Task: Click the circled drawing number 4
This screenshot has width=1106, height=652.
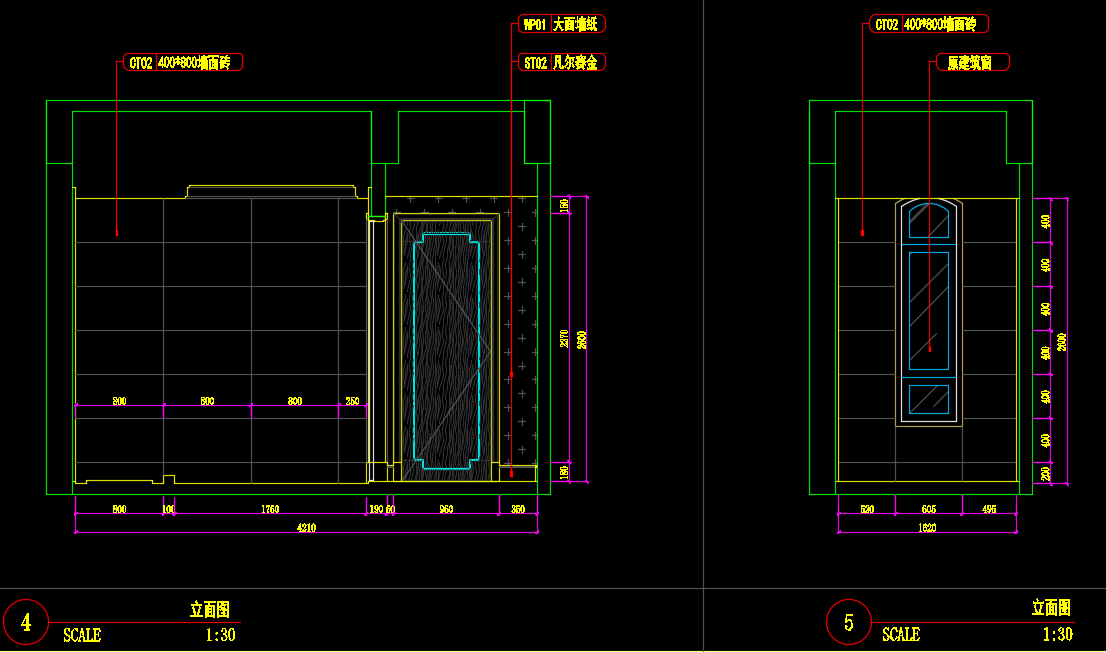Action: (x=26, y=623)
